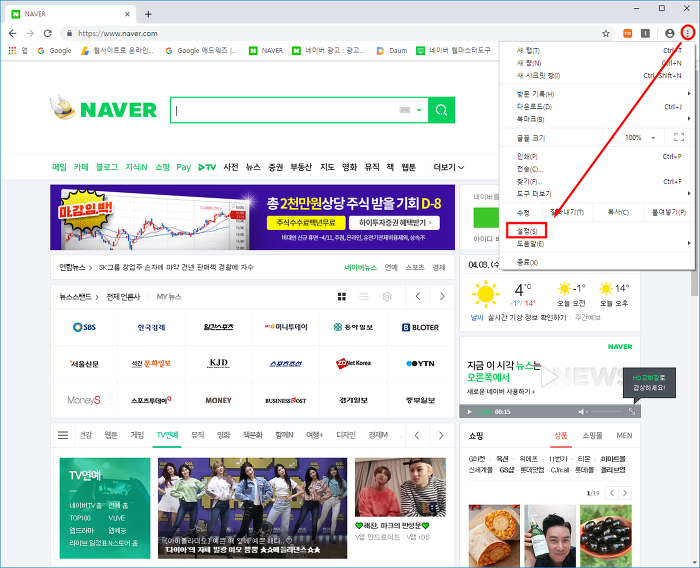Bookmark this page with the star icon

coord(606,33)
